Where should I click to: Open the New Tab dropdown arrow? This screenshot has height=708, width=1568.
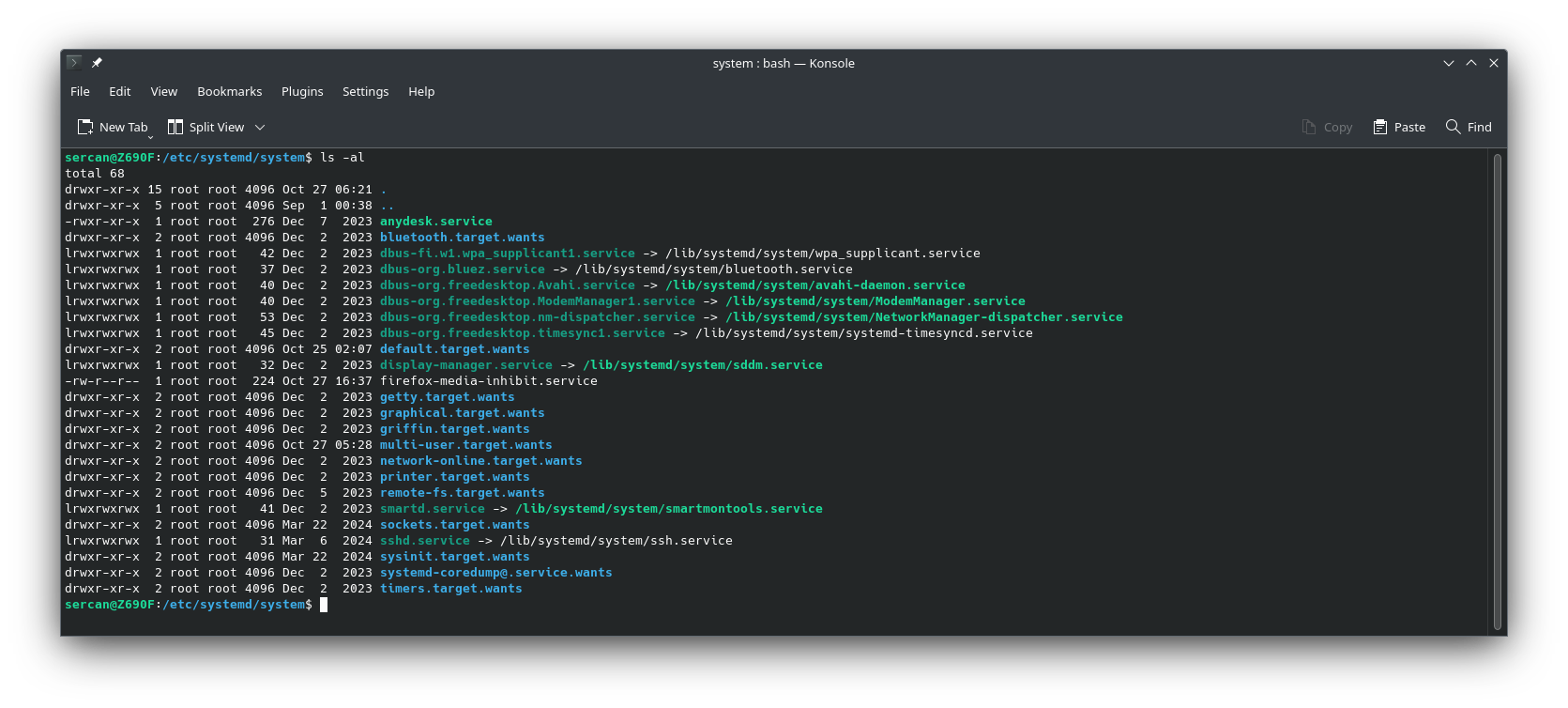pos(150,136)
